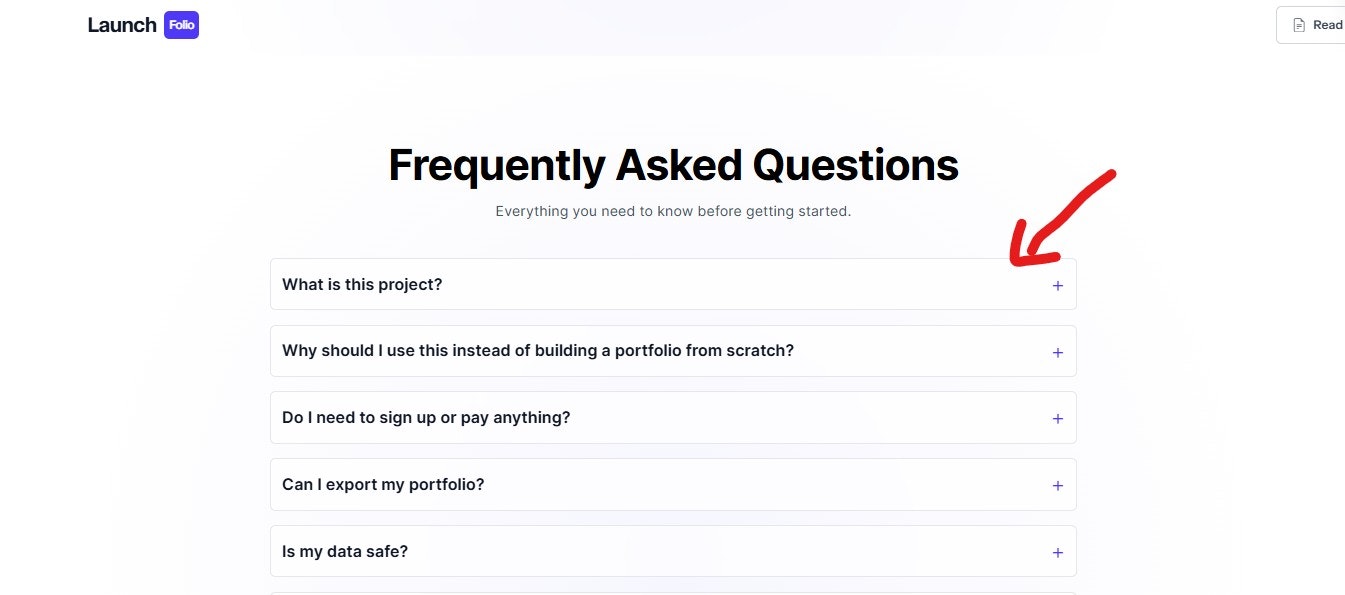
Task: Click the Read button label text
Action: 1327,25
